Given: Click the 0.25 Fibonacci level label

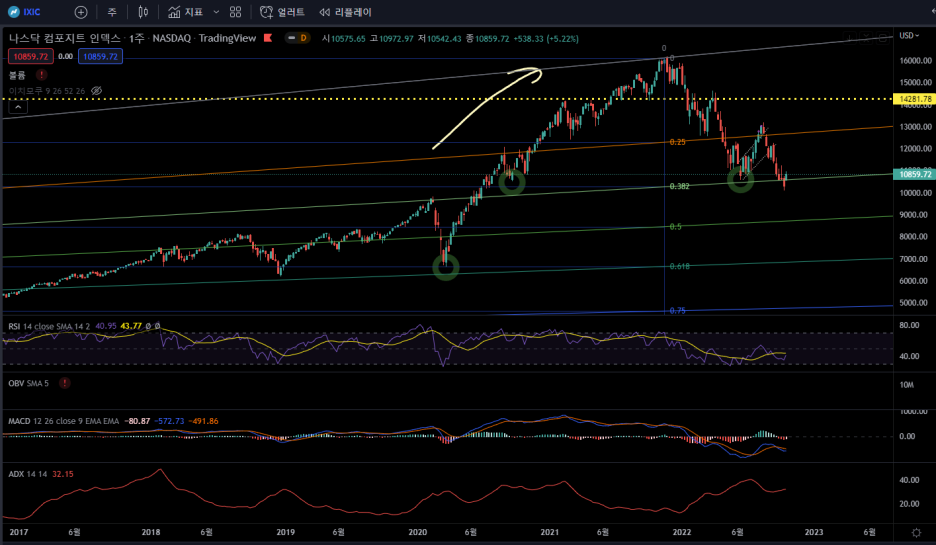Looking at the screenshot, I should 678,142.
